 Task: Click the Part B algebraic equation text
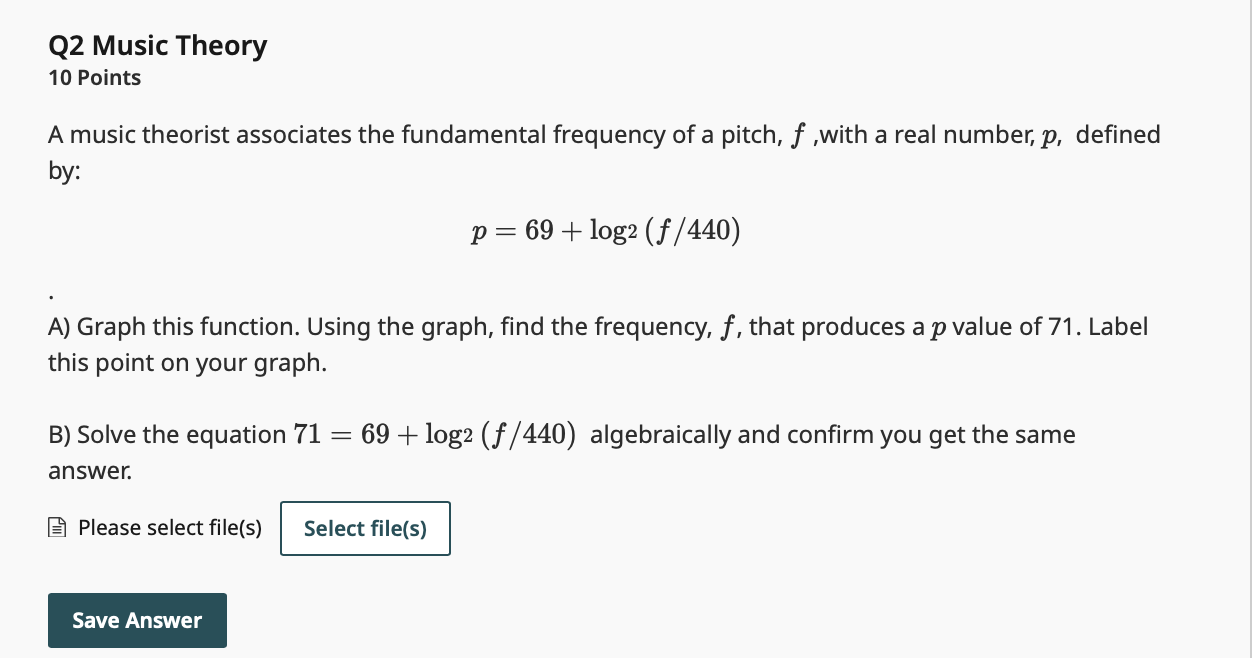pyautogui.click(x=562, y=451)
